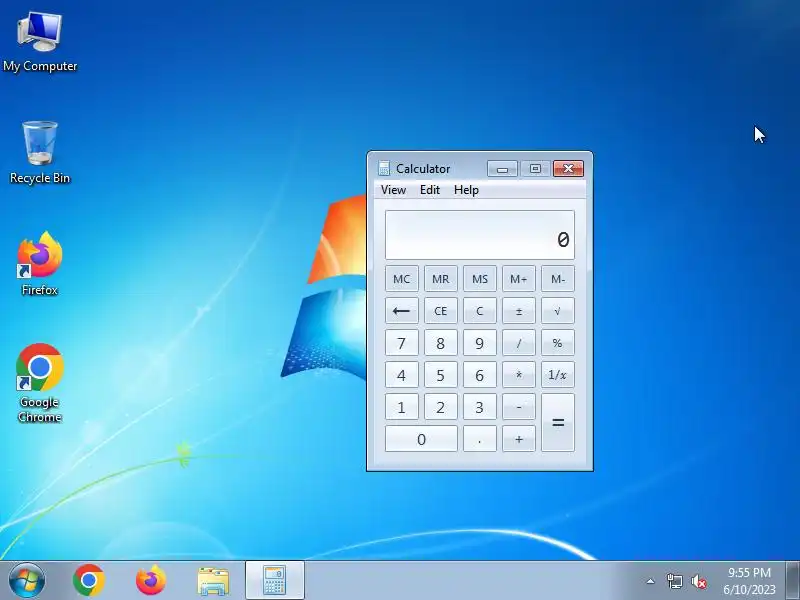Select the Google Chrome desktop shortcut
The width and height of the screenshot is (800, 600).
pyautogui.click(x=40, y=383)
